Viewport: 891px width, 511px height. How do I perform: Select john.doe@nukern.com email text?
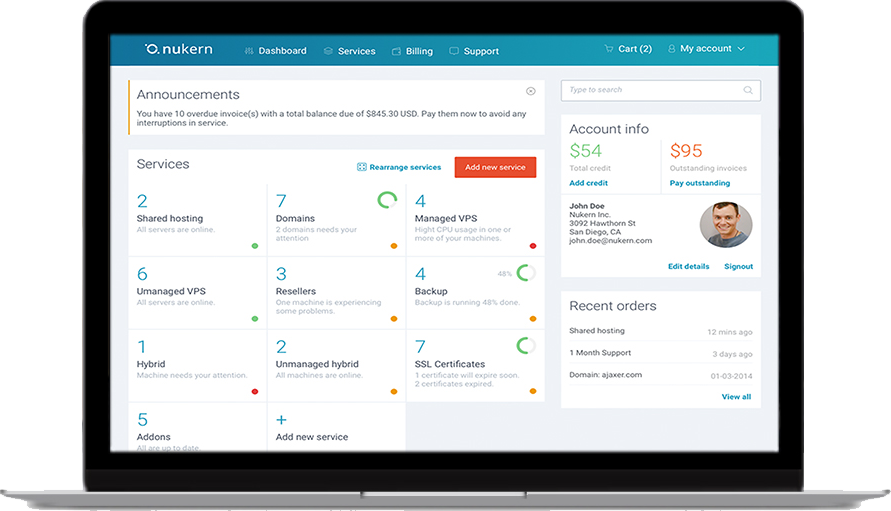click(611, 240)
